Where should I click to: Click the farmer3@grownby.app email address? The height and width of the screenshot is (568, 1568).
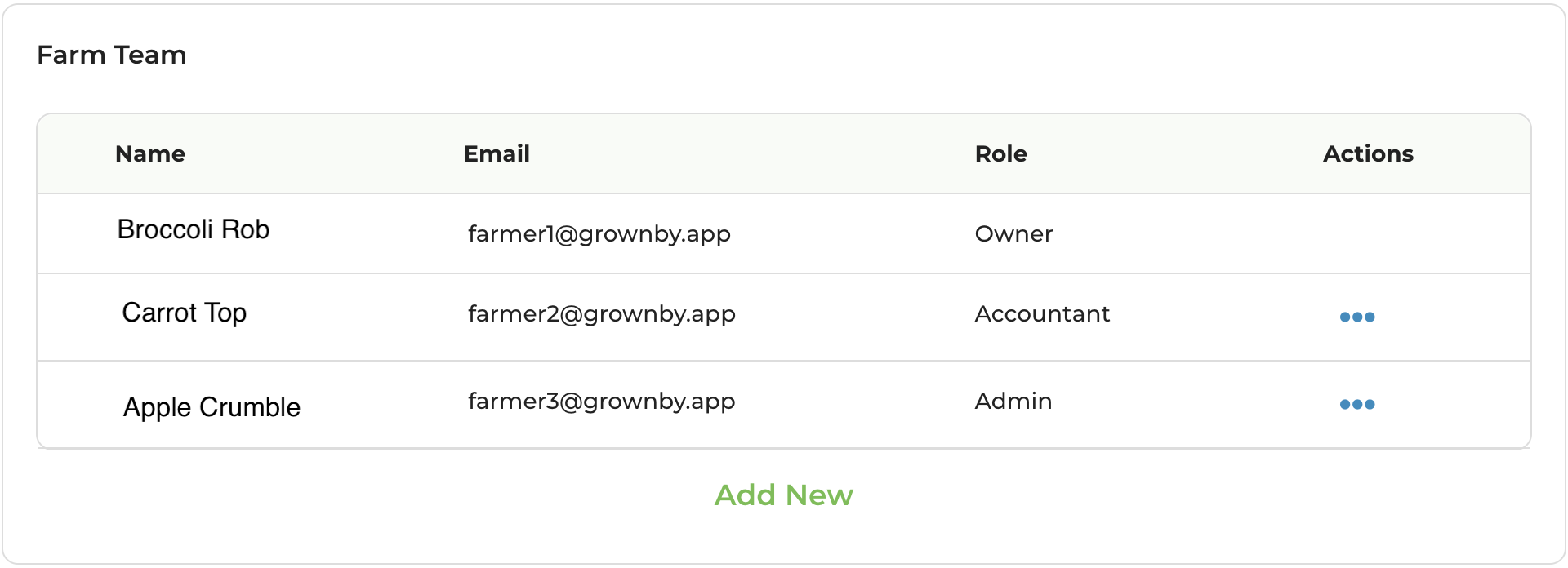601,402
